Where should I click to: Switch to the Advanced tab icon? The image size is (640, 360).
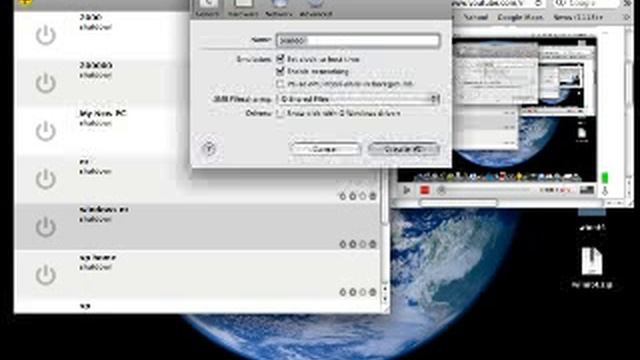click(316, 7)
